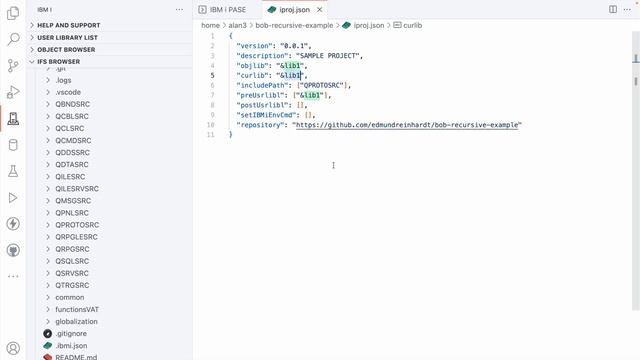640x360 pixels.
Task: Click the .ibmi.json file icon
Action: (48, 345)
